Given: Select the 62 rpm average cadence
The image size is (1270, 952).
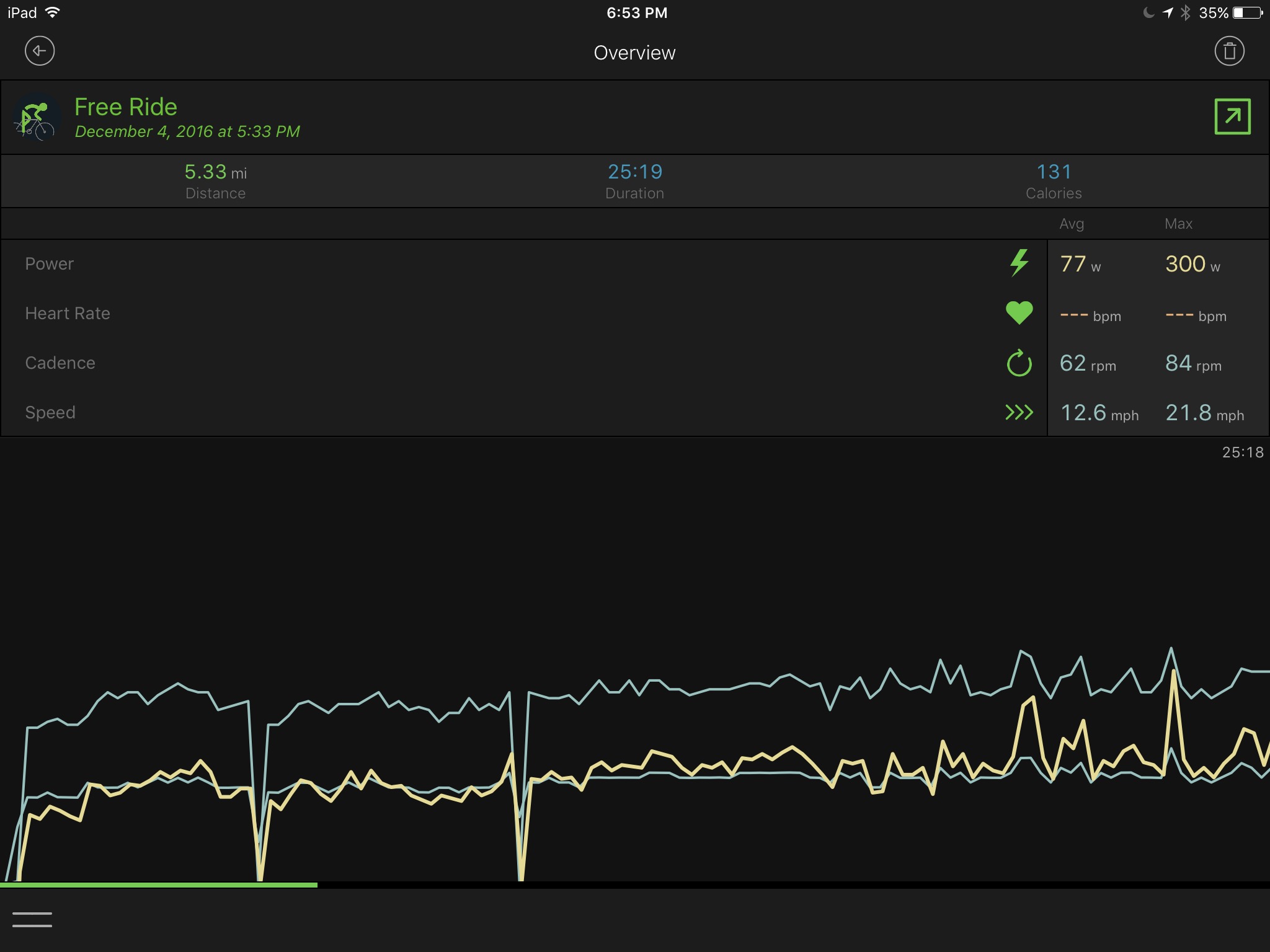Looking at the screenshot, I should [1088, 363].
